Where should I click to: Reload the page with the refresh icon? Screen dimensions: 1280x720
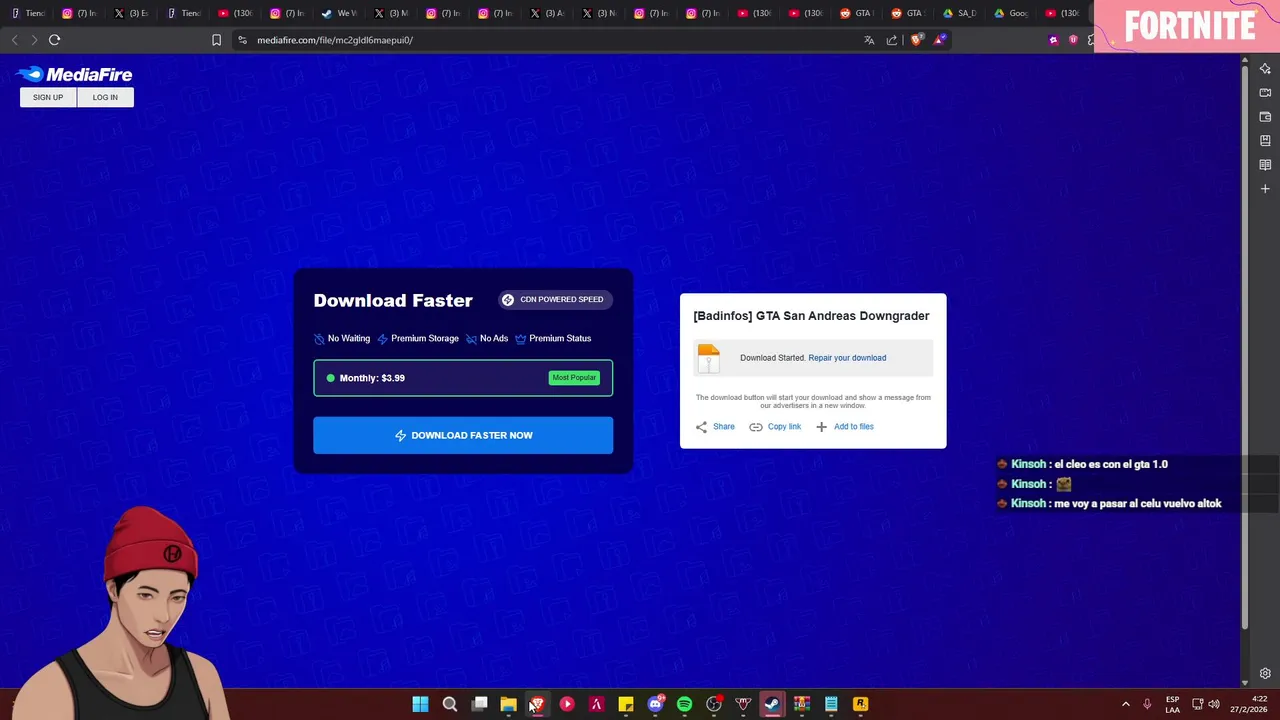pos(54,40)
